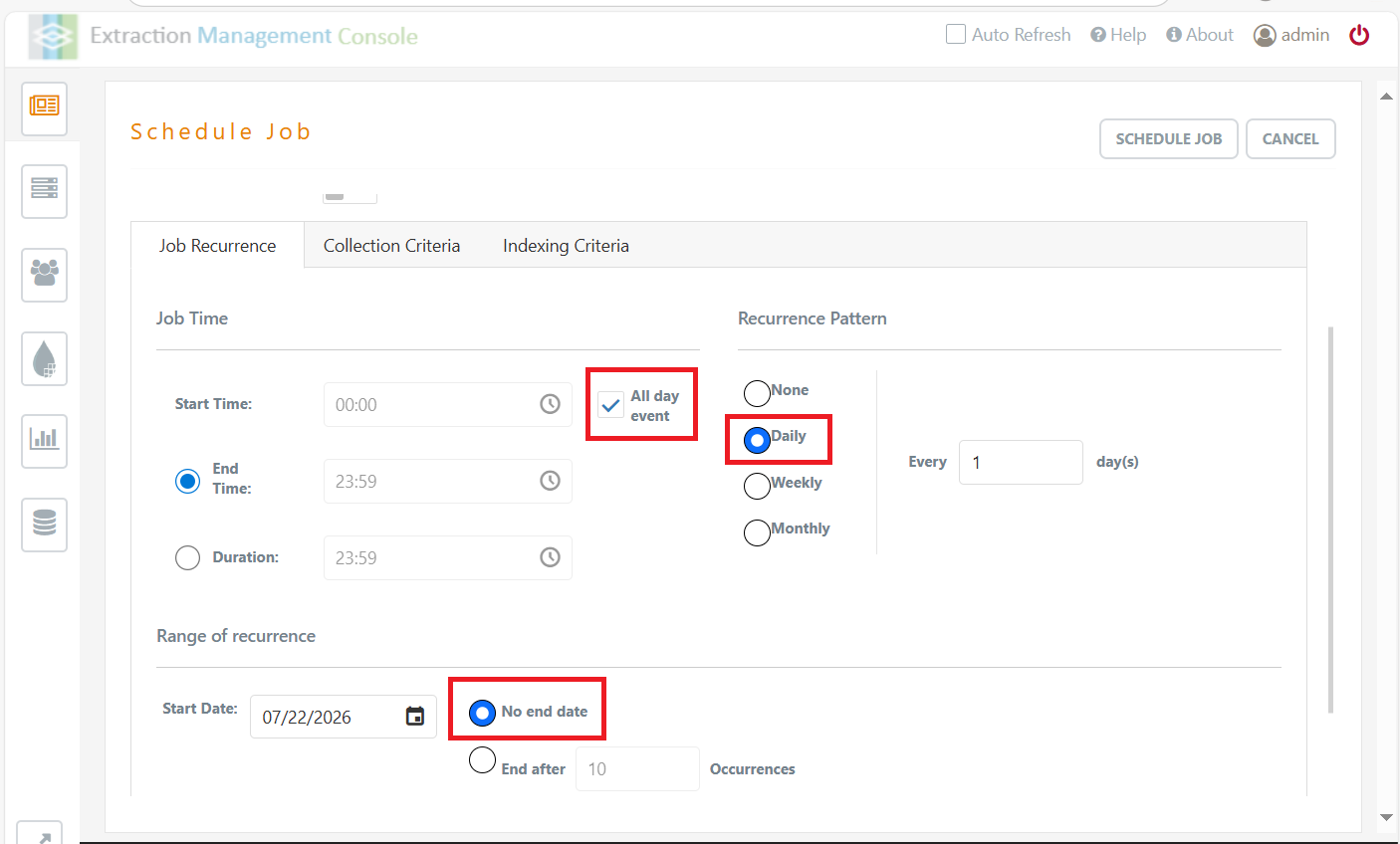Click the SCHEDULE JOB button
Screen dimensions: 1400x844
[1169, 139]
